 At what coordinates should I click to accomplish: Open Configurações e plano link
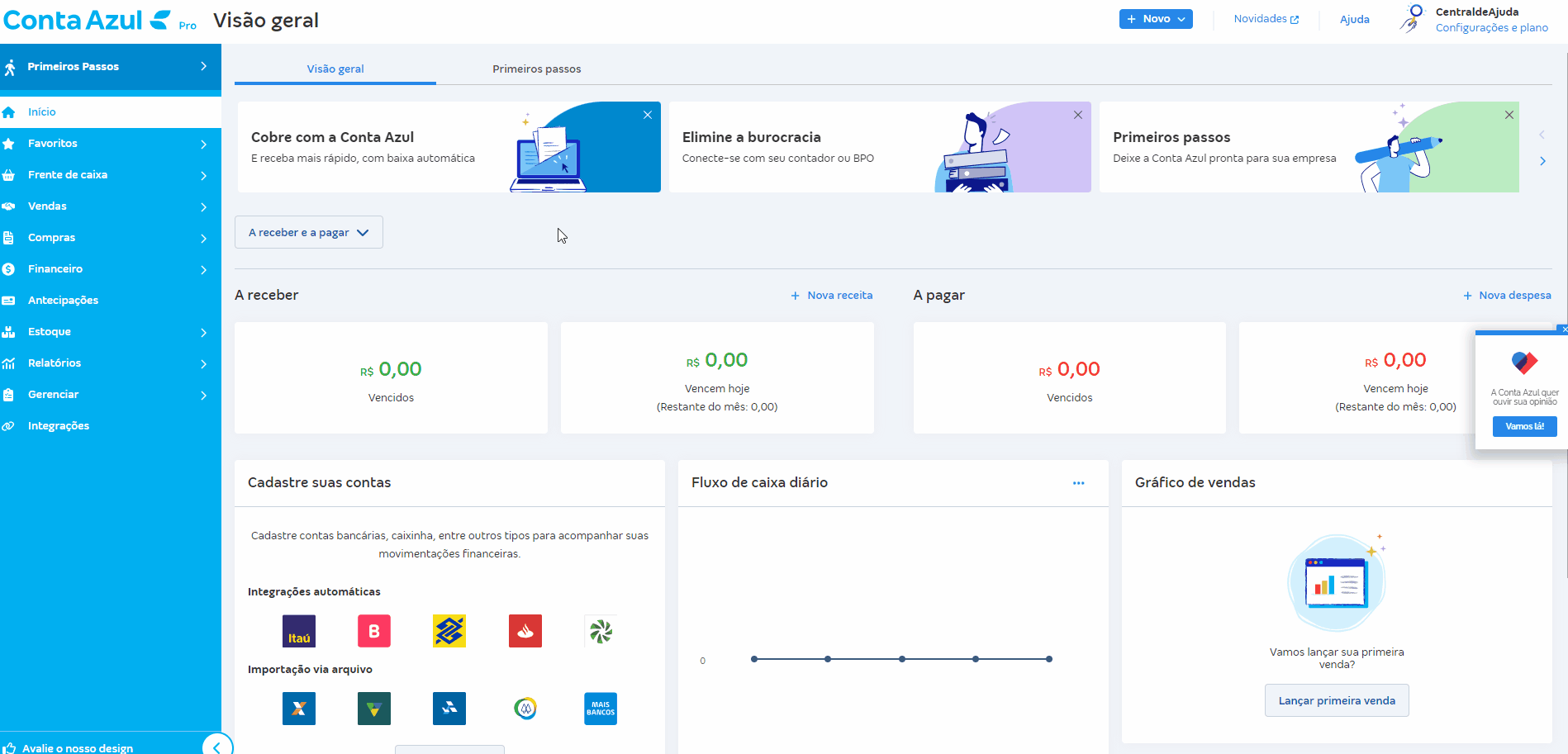pyautogui.click(x=1491, y=28)
